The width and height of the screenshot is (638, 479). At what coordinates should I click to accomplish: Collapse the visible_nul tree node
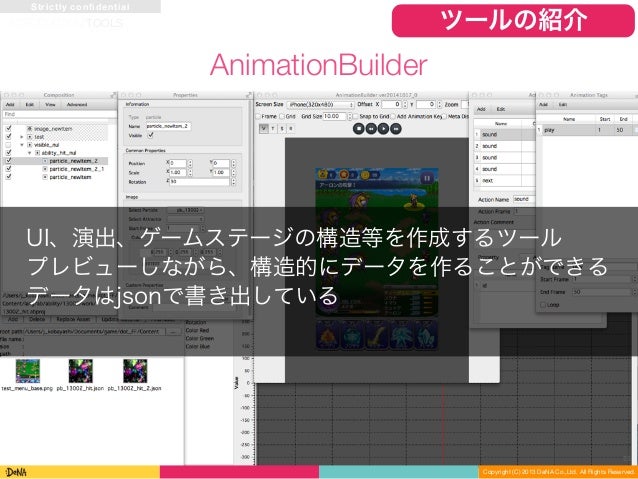(x=22, y=145)
